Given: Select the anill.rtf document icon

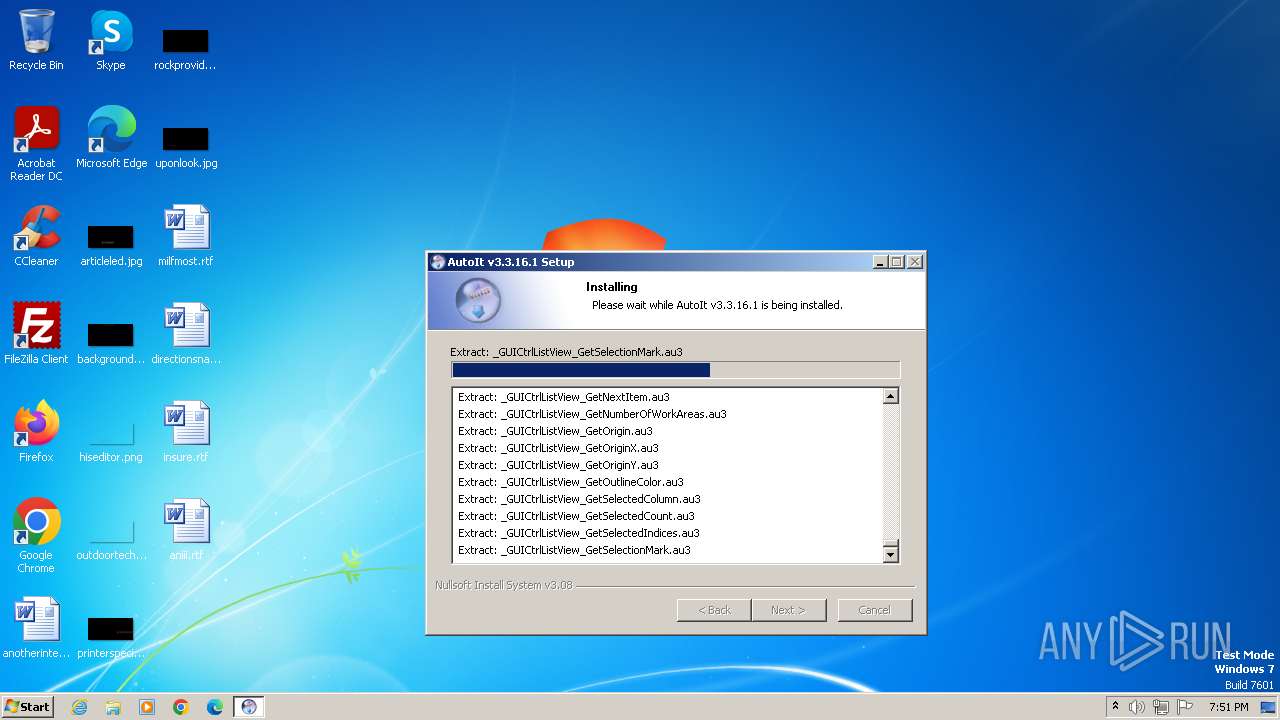Looking at the screenshot, I should (x=186, y=530).
